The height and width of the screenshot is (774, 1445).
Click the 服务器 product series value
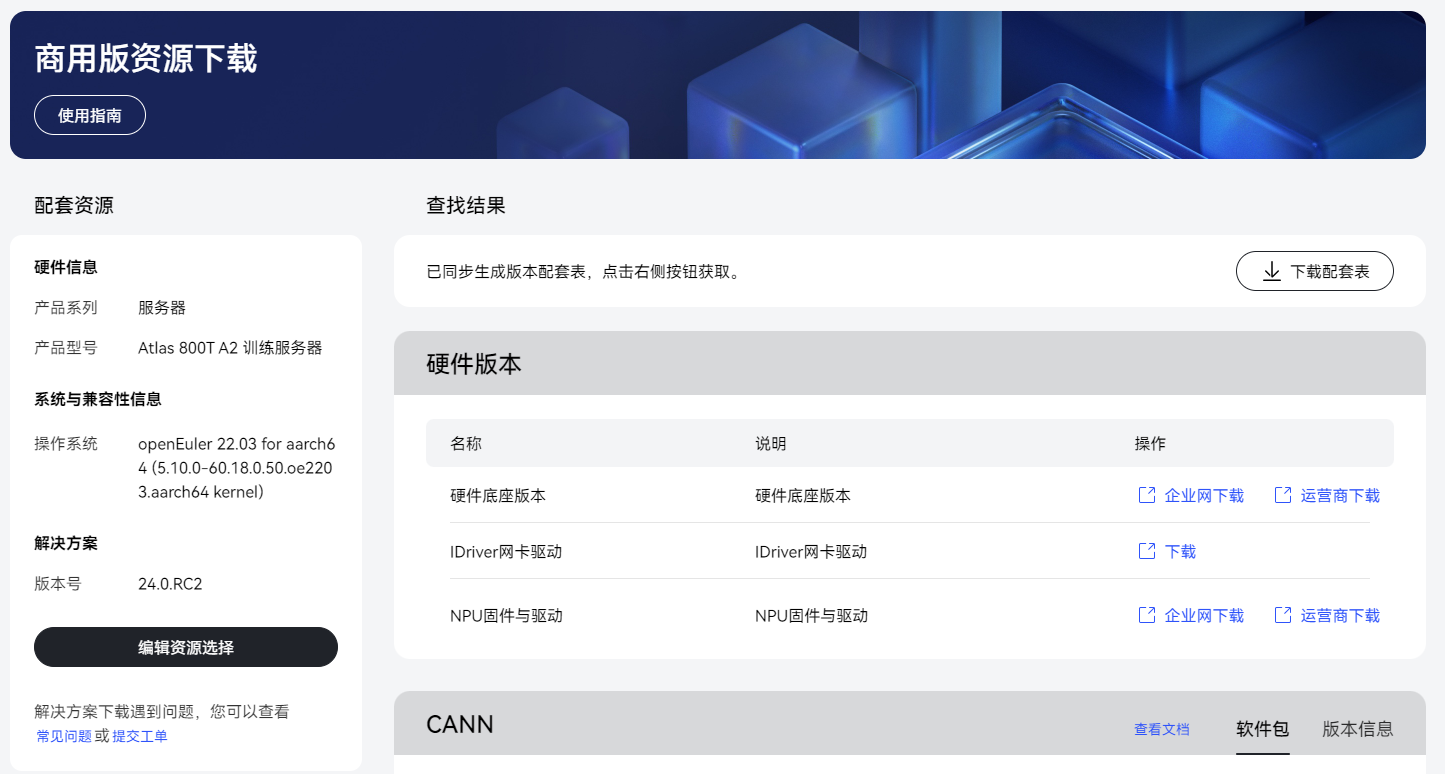(162, 307)
